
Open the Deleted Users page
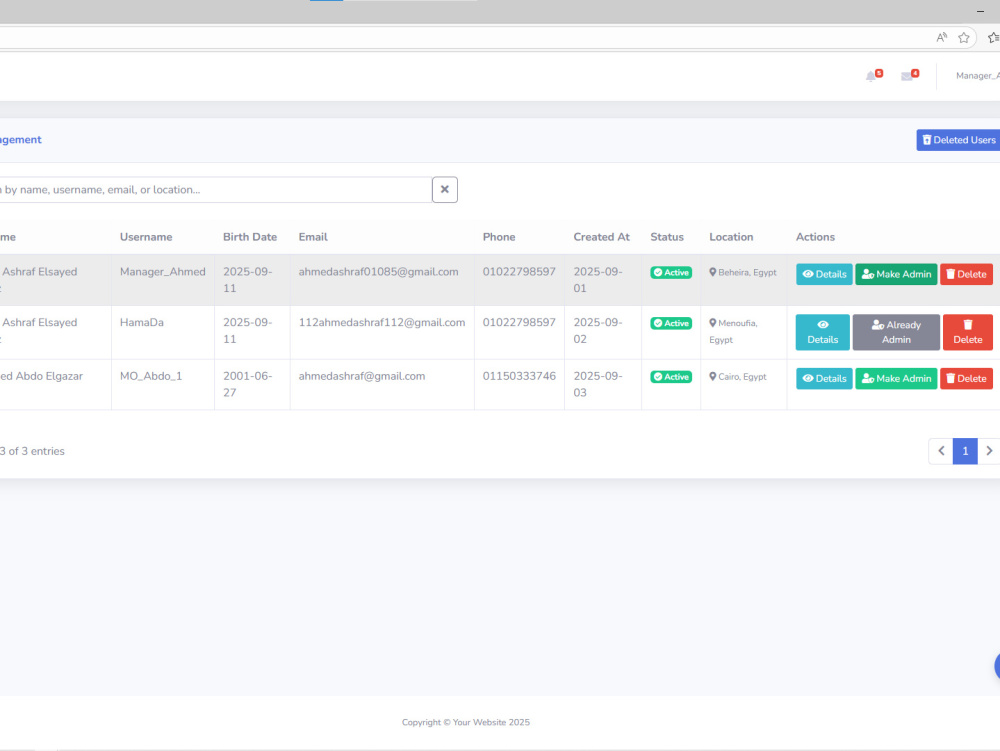tap(958, 140)
